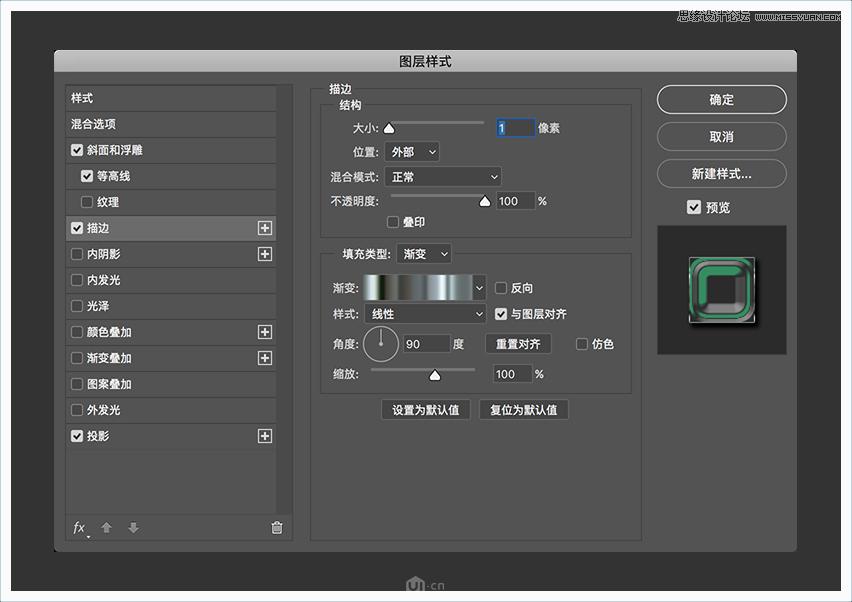This screenshot has height=602, width=852.
Task: Click the up arrow to move effect up
Action: 106,528
